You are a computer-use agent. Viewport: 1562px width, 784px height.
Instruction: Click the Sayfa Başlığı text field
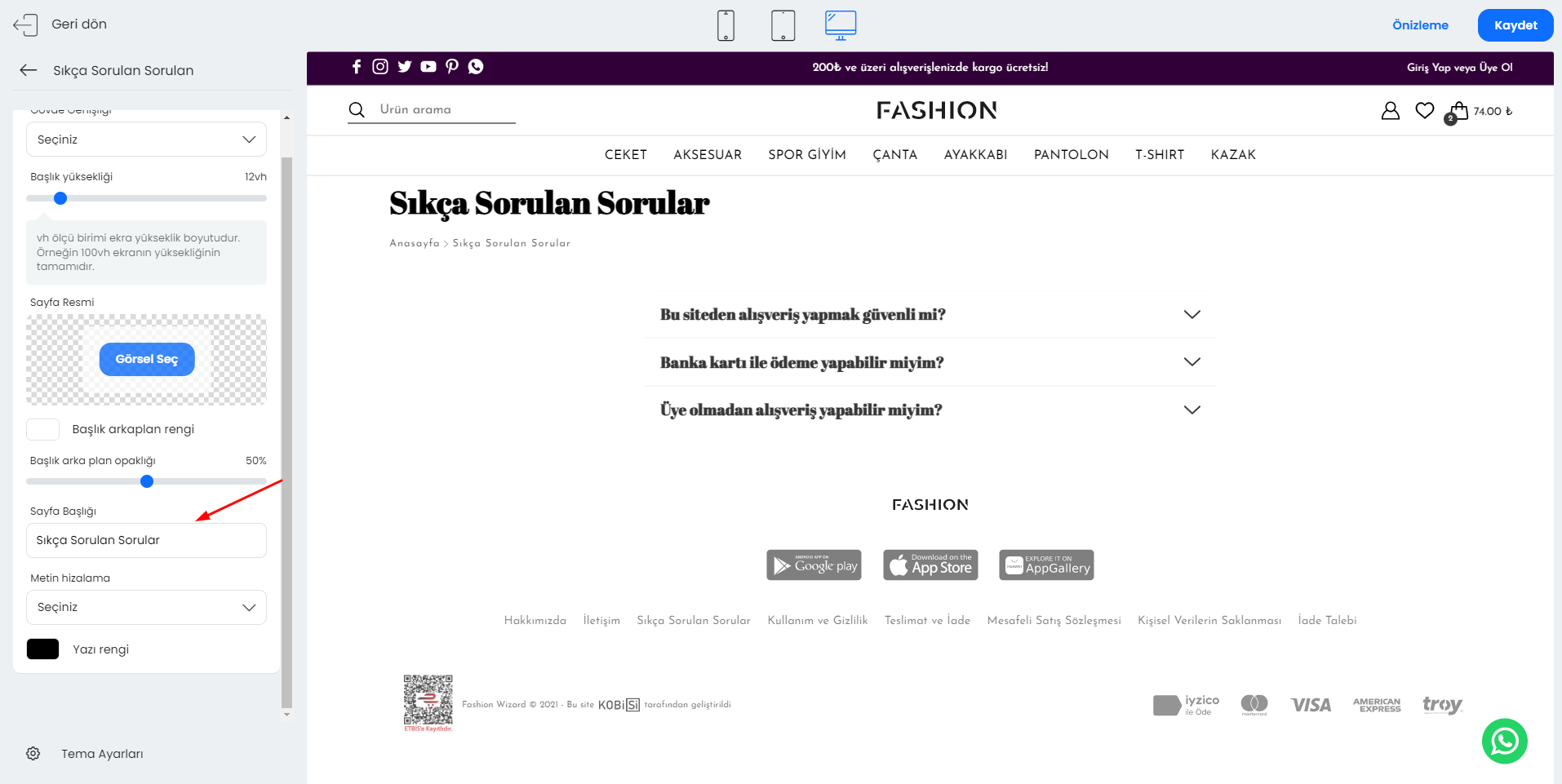pyautogui.click(x=146, y=541)
